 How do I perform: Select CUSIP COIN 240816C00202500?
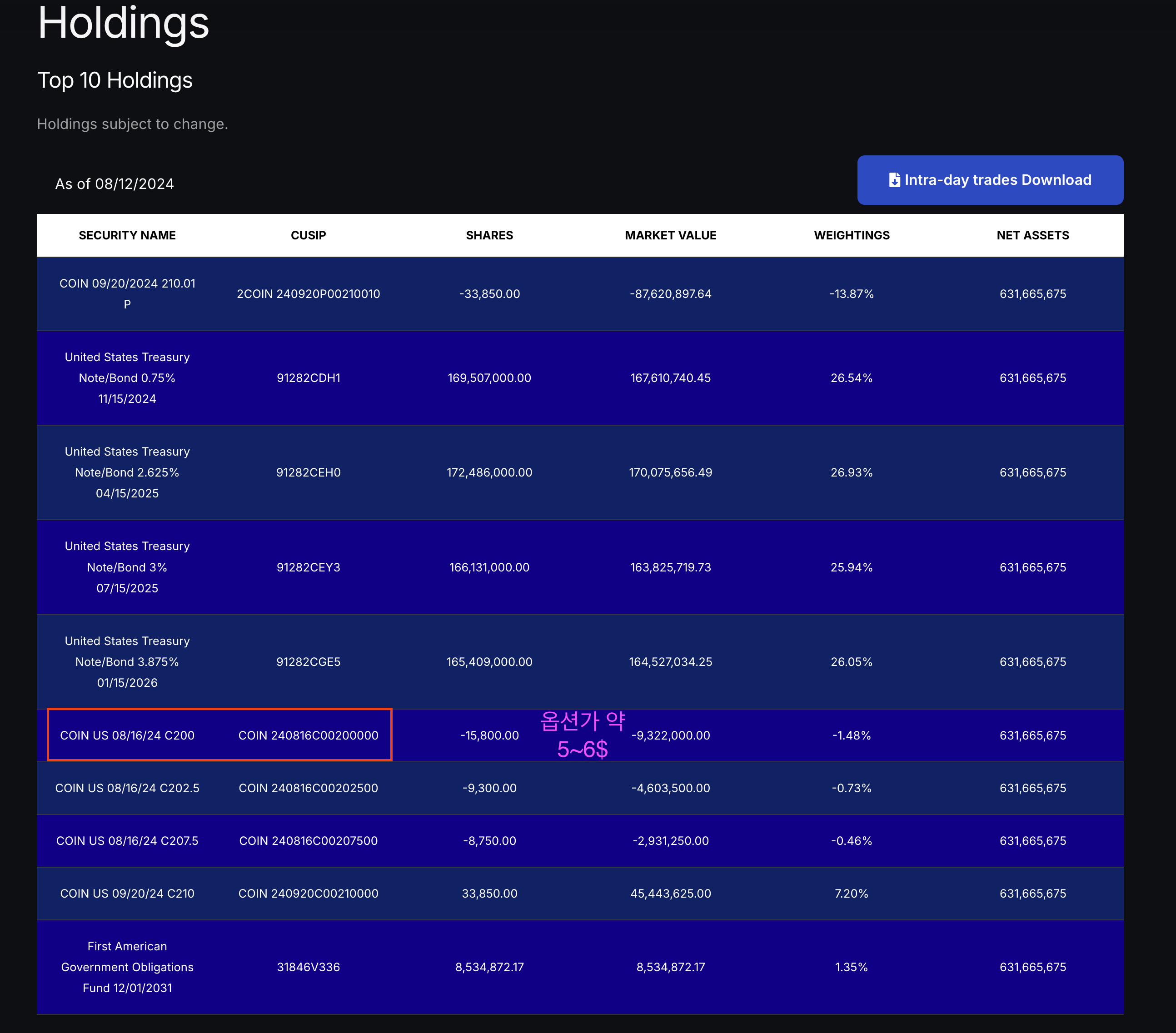pos(309,788)
